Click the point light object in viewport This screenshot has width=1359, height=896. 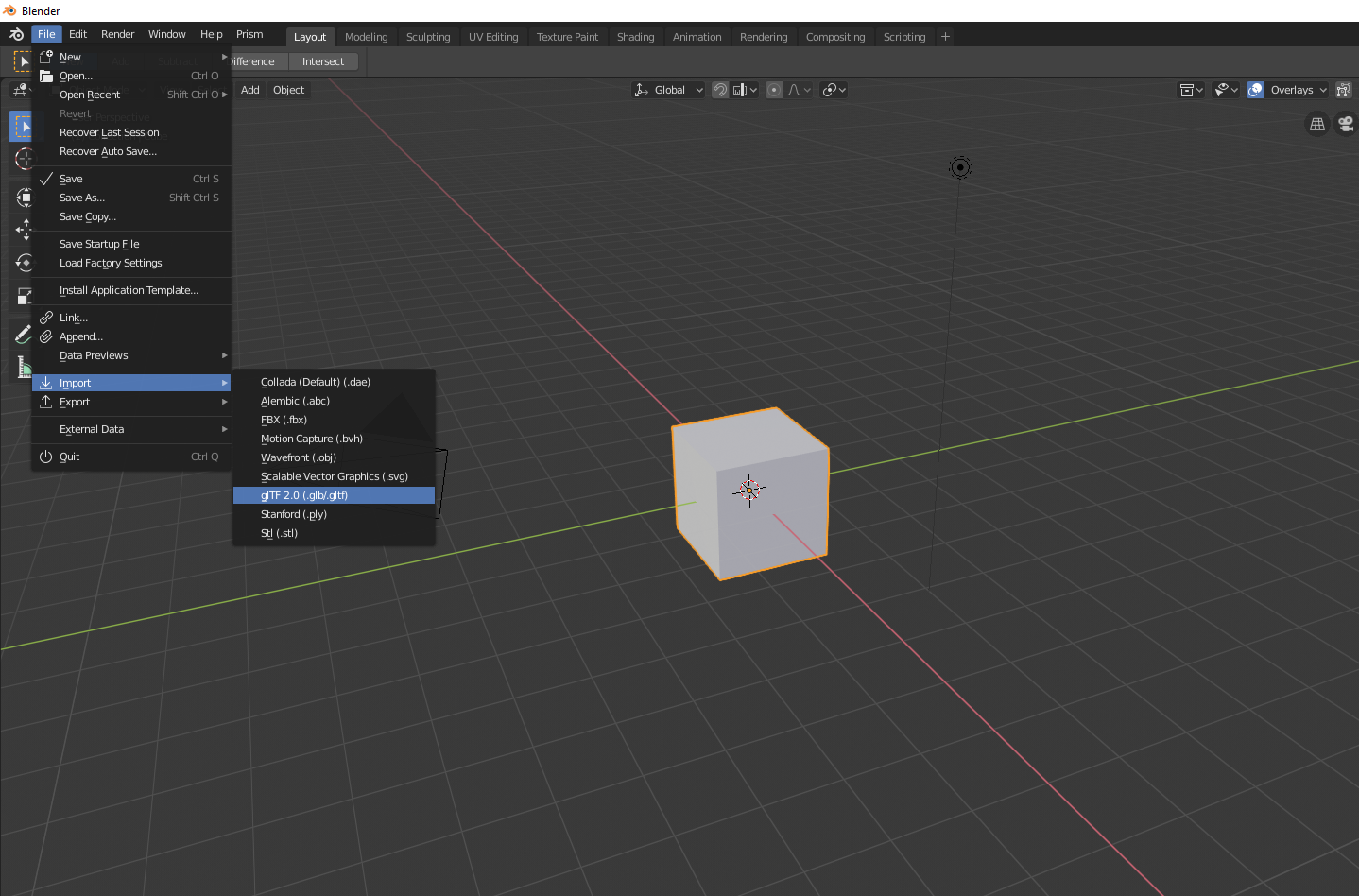pyautogui.click(x=960, y=167)
